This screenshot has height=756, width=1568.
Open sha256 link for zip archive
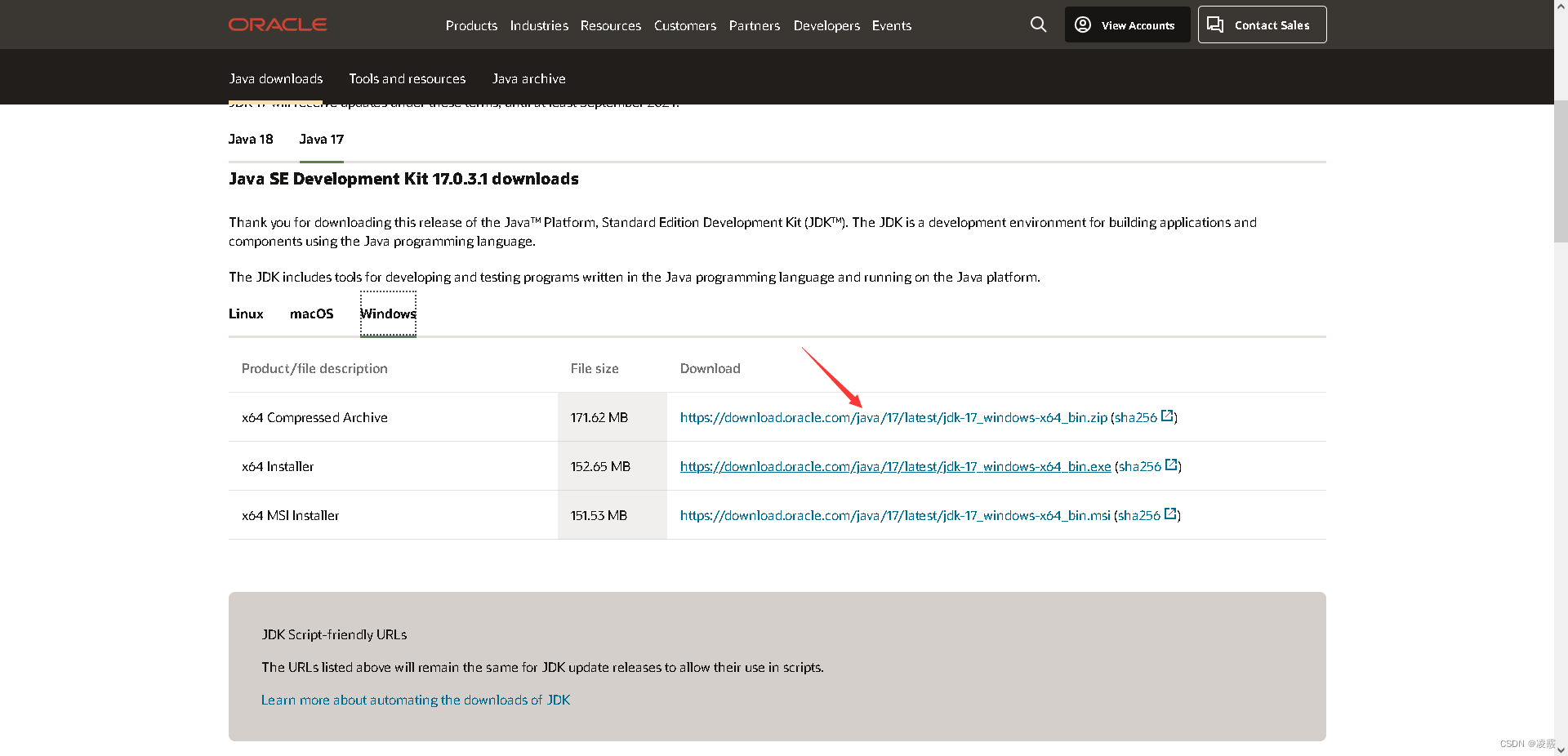[x=1136, y=417]
